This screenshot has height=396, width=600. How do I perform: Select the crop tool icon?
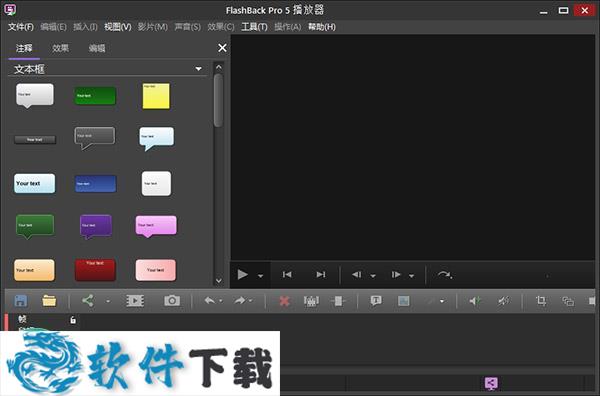coord(541,301)
